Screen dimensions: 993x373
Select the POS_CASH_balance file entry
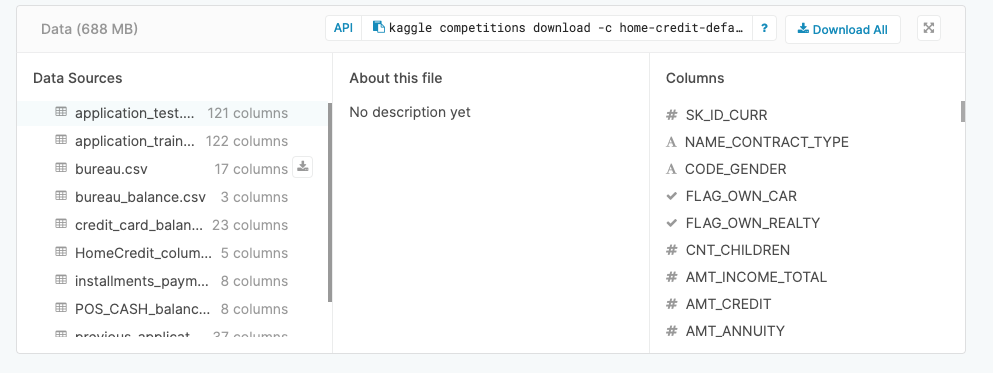[172, 309]
